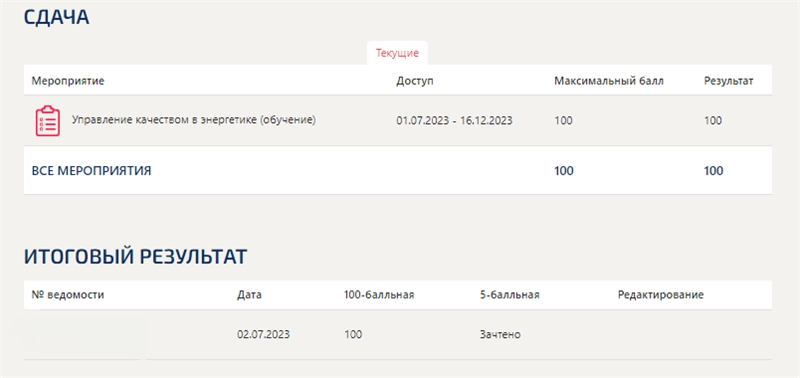Select access dates 01.07.2023 - 16.12.2023
800x378 pixels.
point(455,121)
